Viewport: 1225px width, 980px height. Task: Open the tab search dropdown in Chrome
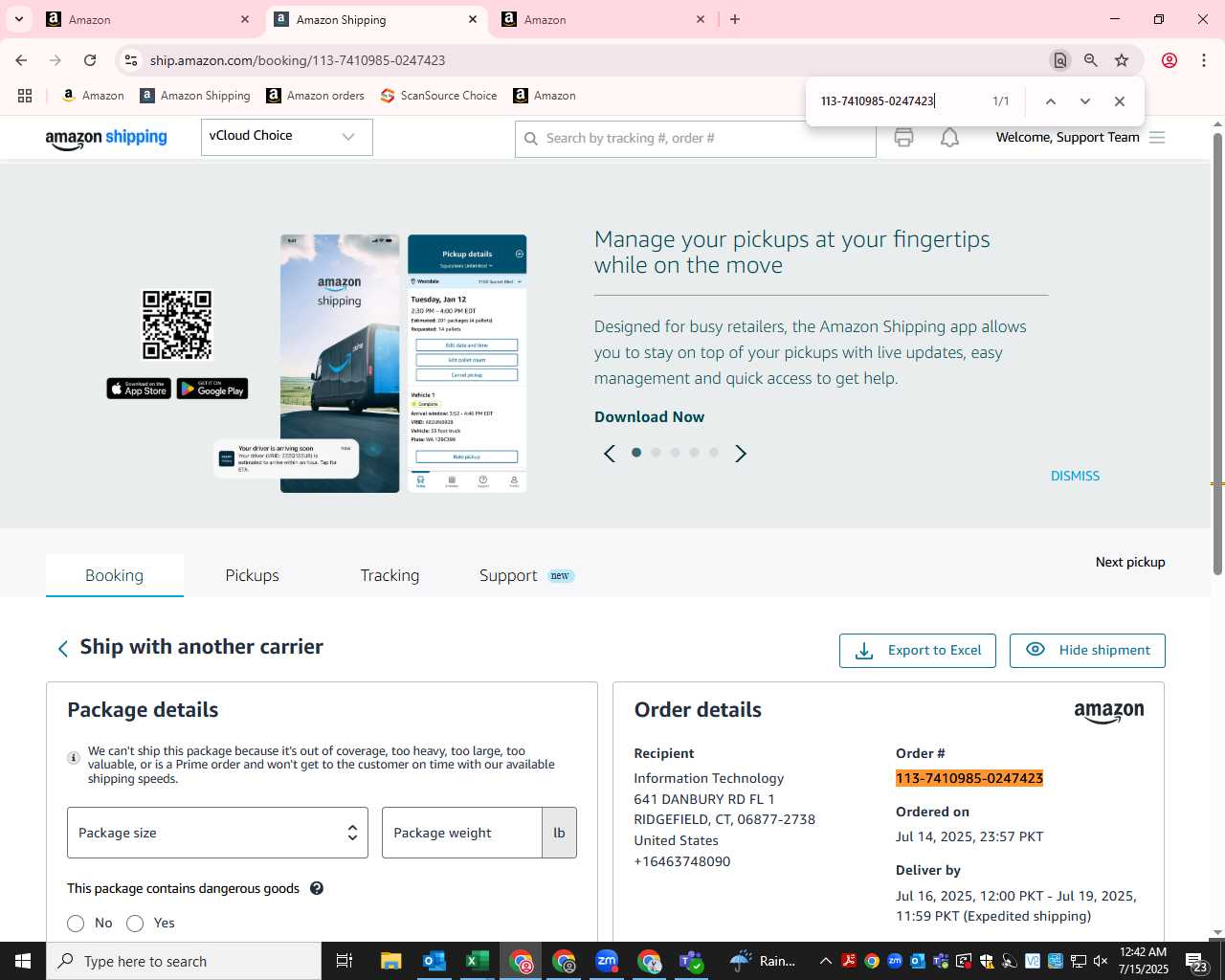pyautogui.click(x=19, y=19)
